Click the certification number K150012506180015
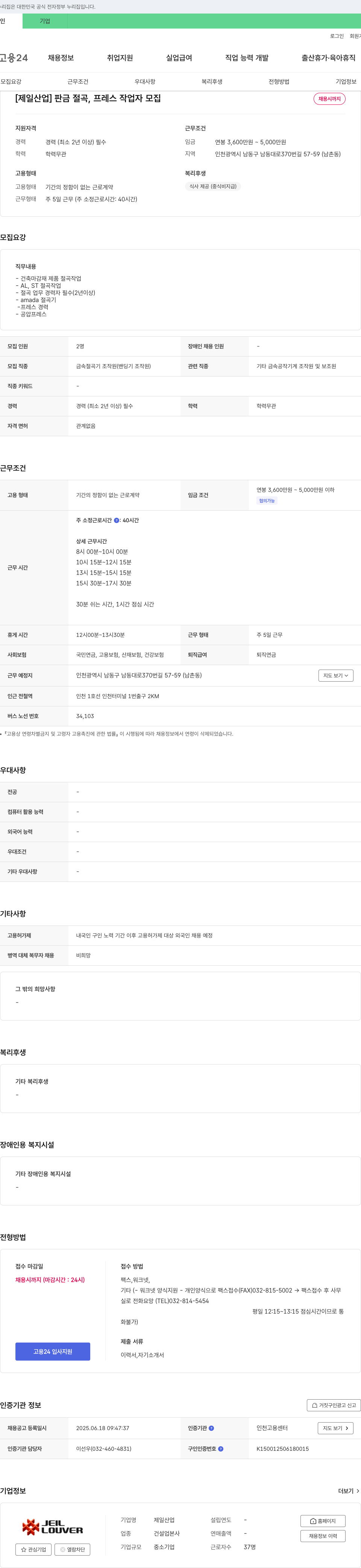This screenshot has height=1568, width=361. 282,1449
